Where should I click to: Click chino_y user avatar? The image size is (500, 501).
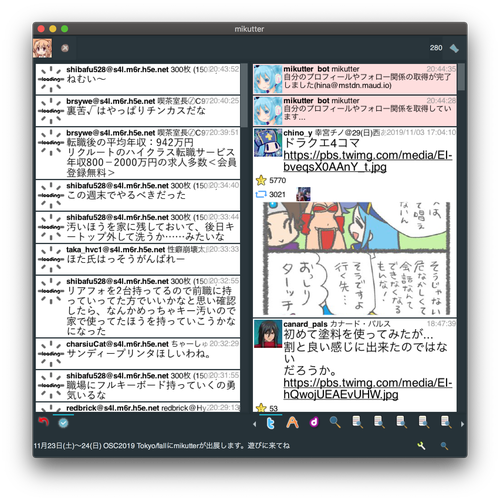click(x=268, y=143)
